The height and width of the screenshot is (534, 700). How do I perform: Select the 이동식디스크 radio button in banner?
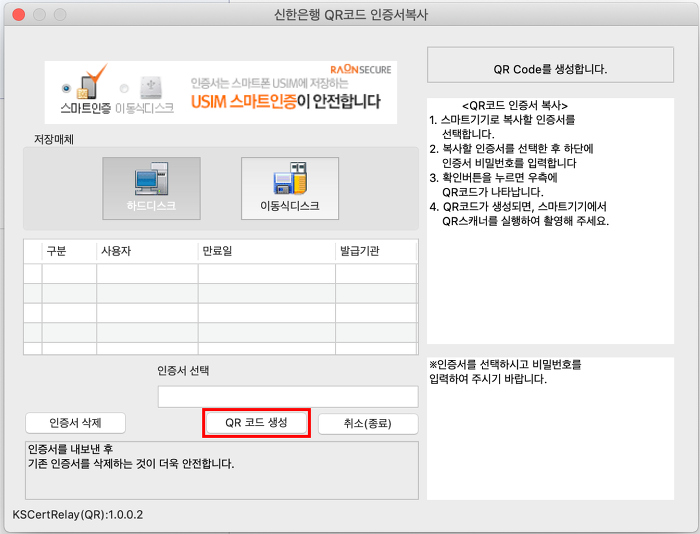pos(124,88)
